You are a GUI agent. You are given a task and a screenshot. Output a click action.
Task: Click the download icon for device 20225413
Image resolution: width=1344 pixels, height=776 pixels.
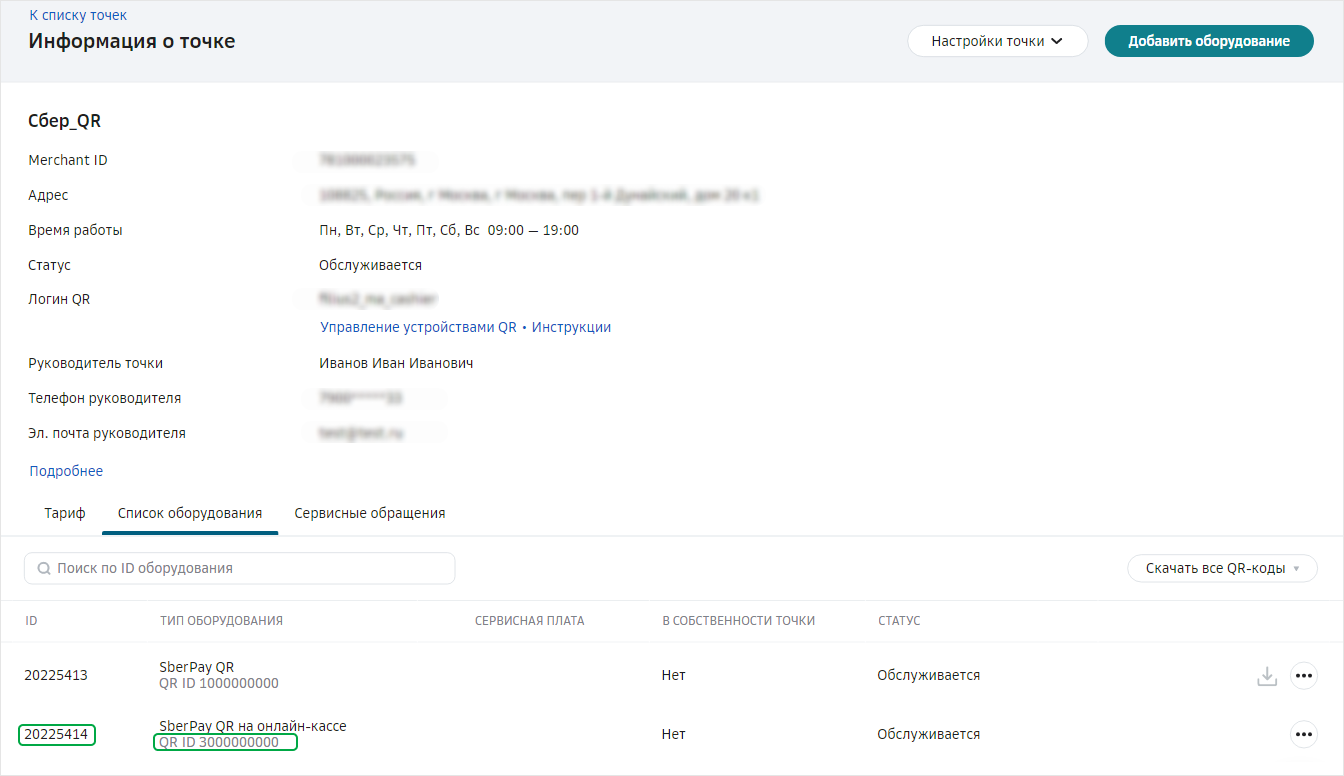point(1267,676)
